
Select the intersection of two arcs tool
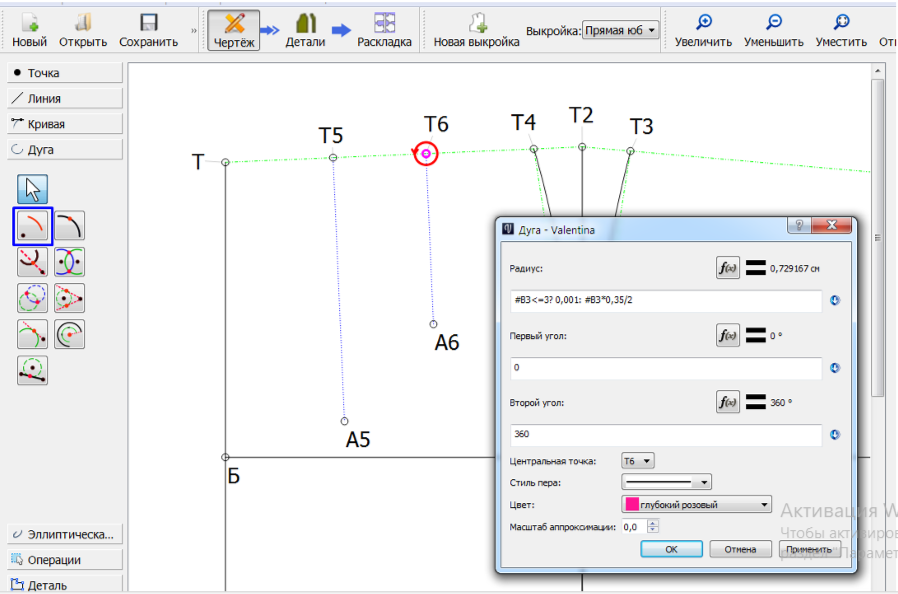click(x=69, y=262)
